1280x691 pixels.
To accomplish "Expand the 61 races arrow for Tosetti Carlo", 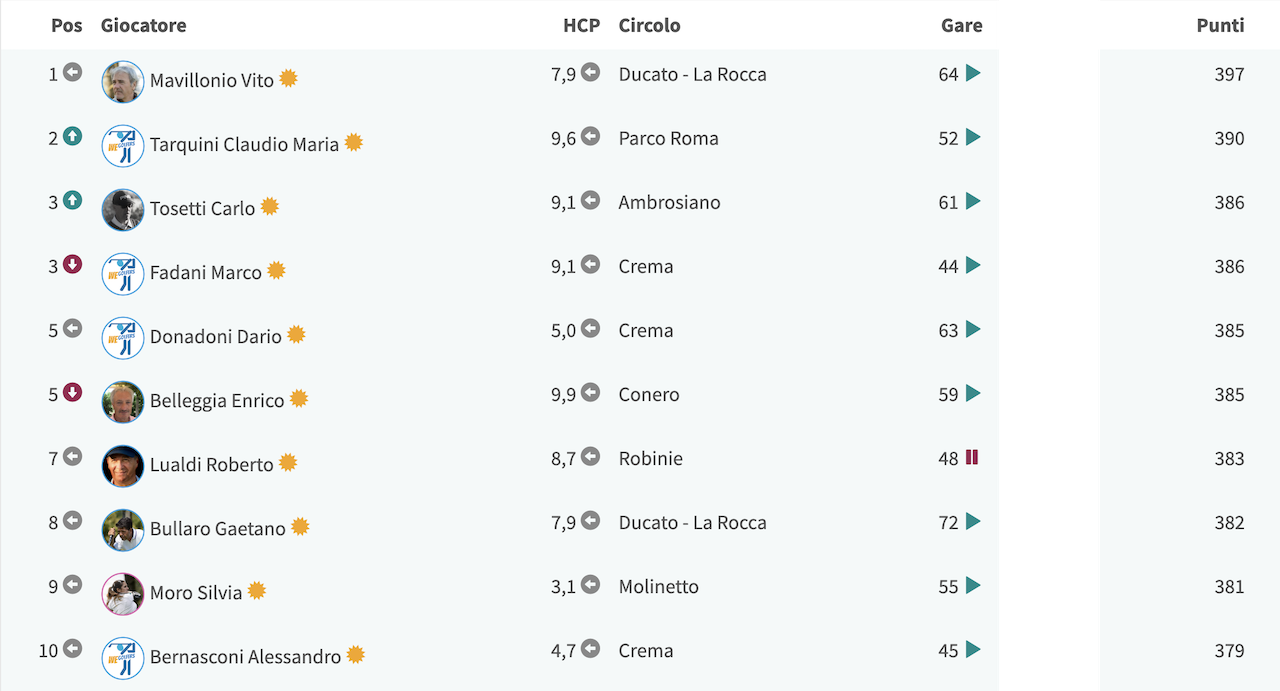I will pyautogui.click(x=973, y=201).
